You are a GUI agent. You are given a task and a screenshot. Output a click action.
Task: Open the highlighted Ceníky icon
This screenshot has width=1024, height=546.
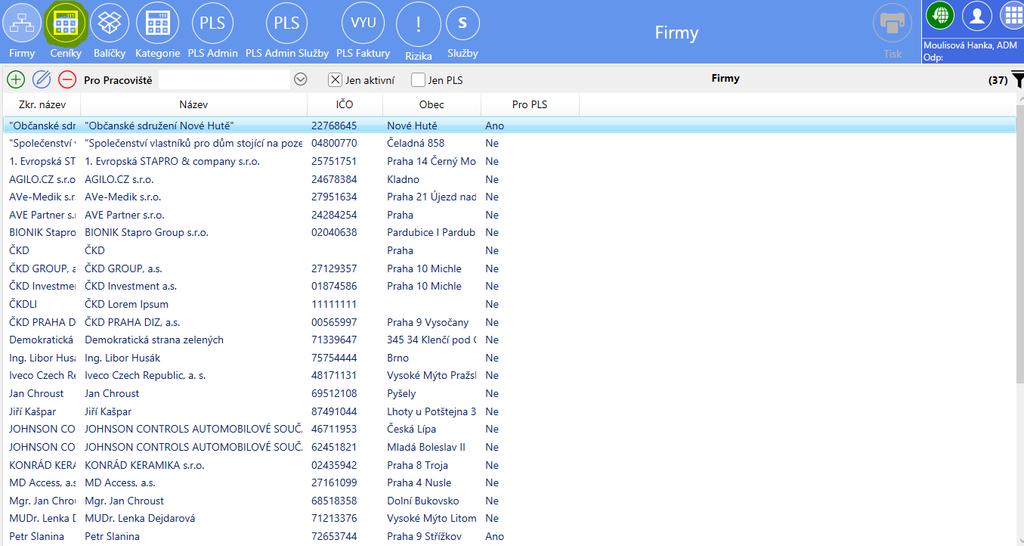coord(65,24)
